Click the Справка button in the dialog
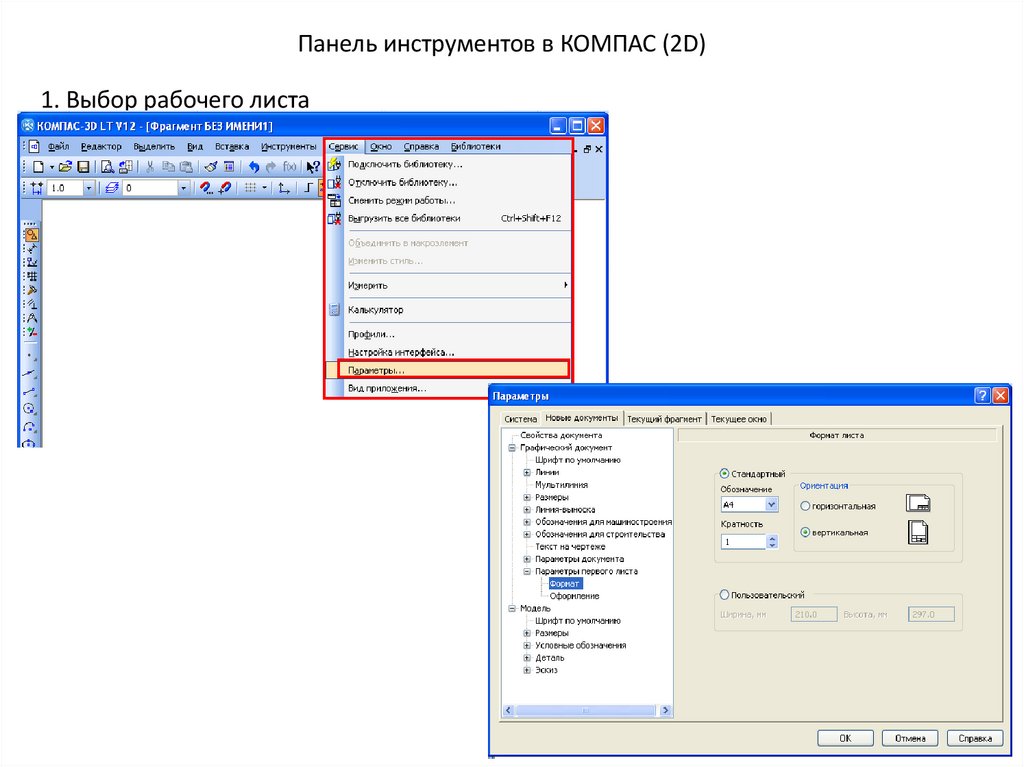The width and height of the screenshot is (1024, 767). 974,738
